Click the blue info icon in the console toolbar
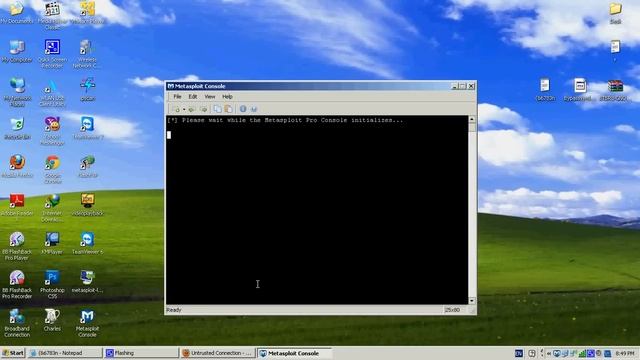 tap(243, 109)
